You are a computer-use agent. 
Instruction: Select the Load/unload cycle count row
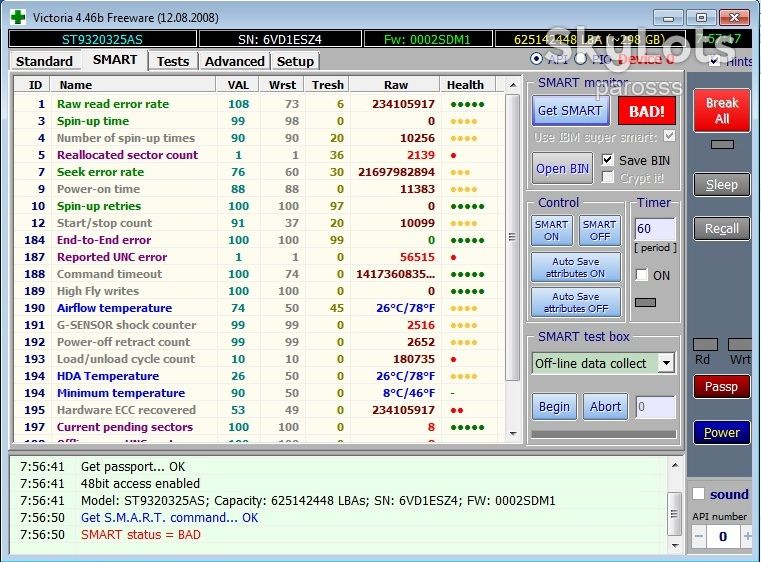[259, 359]
